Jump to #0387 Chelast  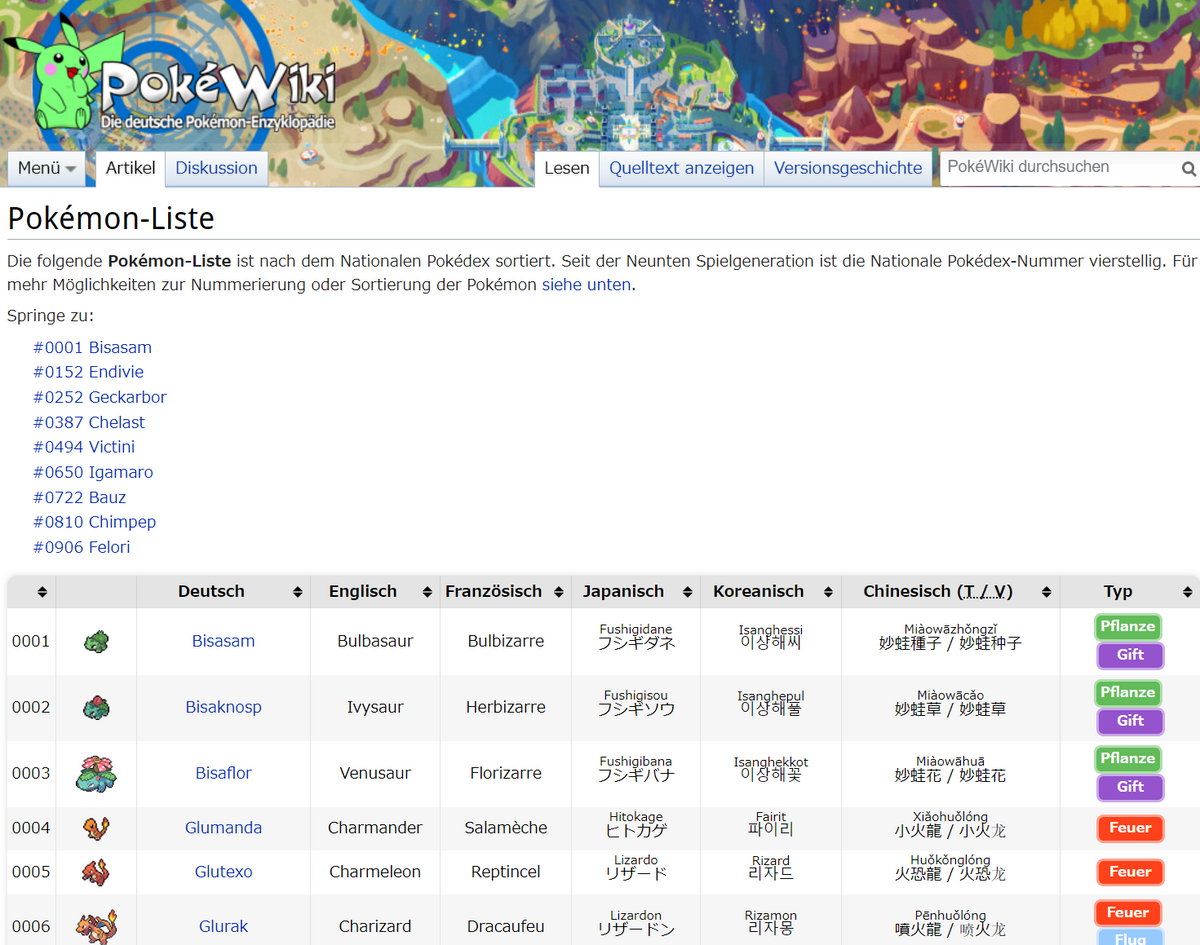pos(89,422)
